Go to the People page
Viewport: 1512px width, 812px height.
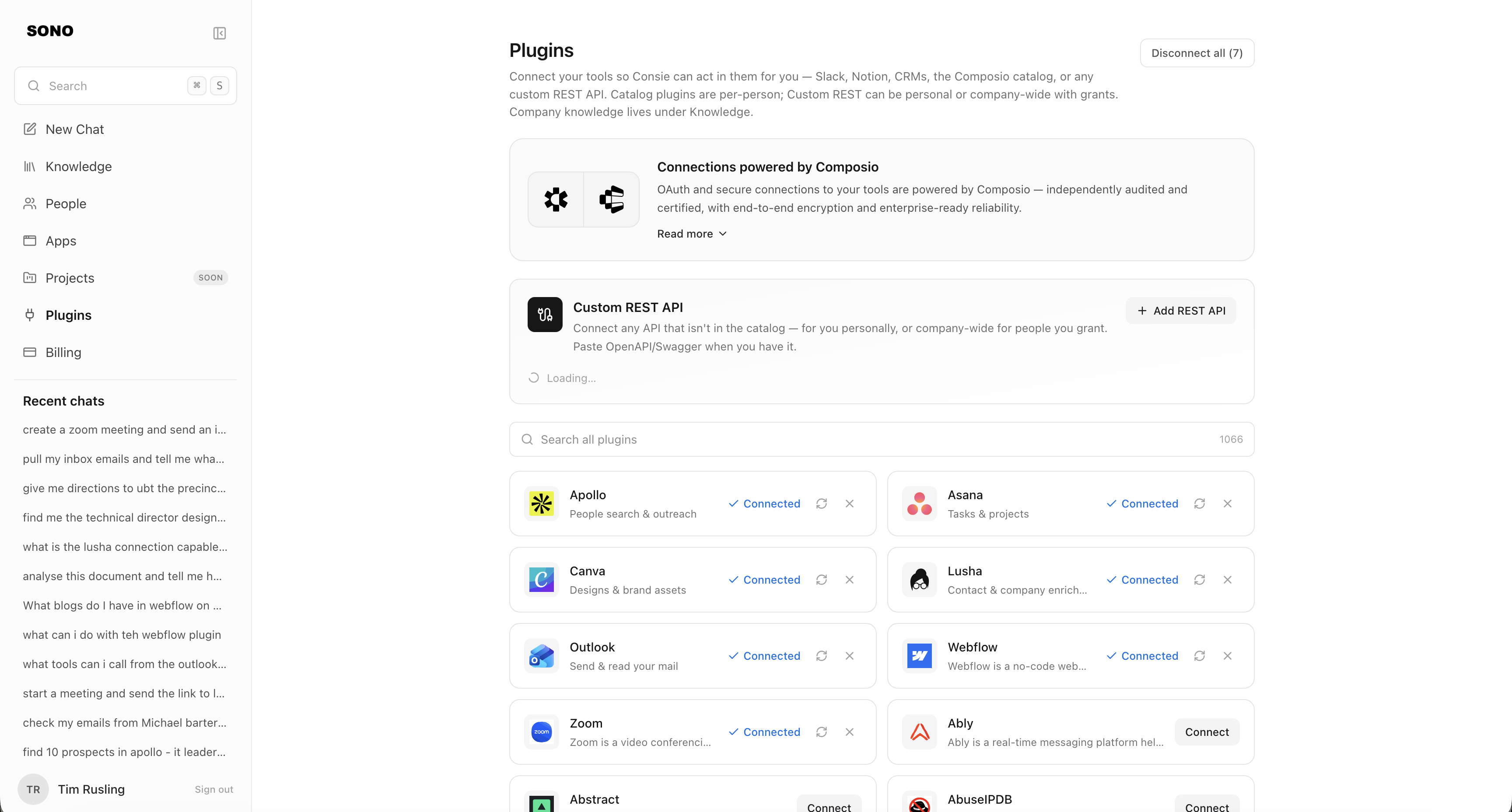tap(125, 204)
